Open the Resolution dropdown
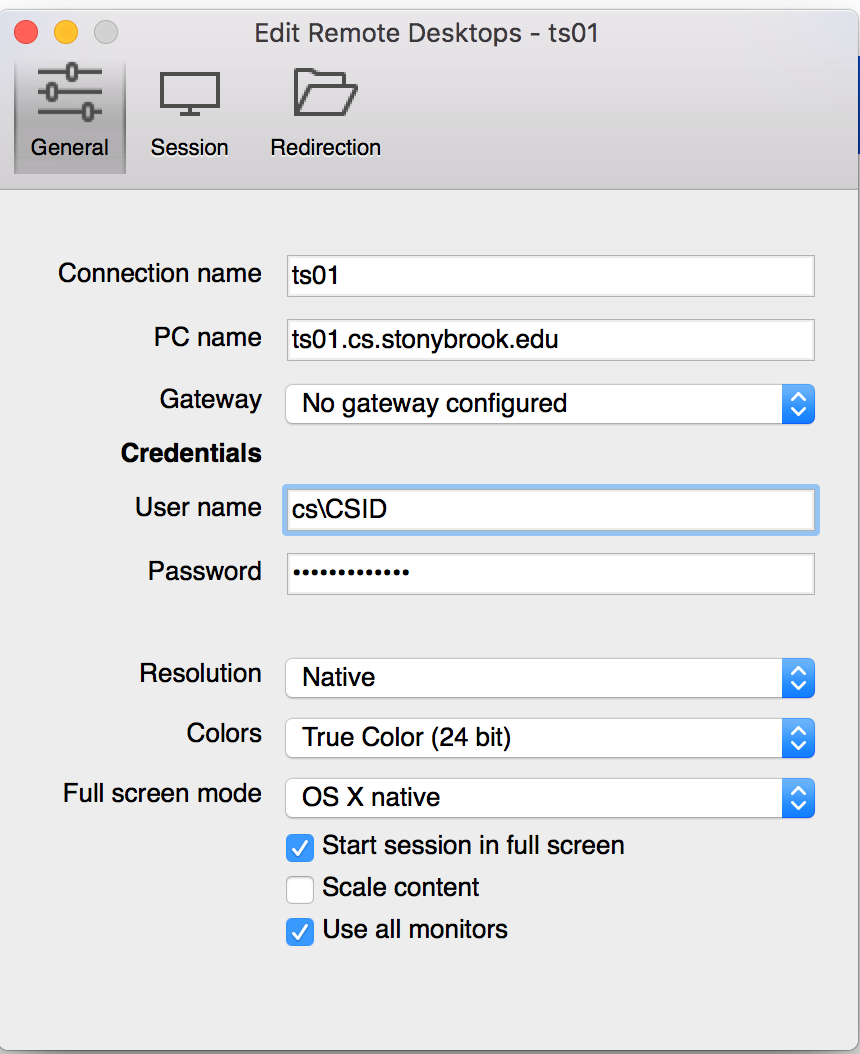The height and width of the screenshot is (1054, 860). click(550, 678)
